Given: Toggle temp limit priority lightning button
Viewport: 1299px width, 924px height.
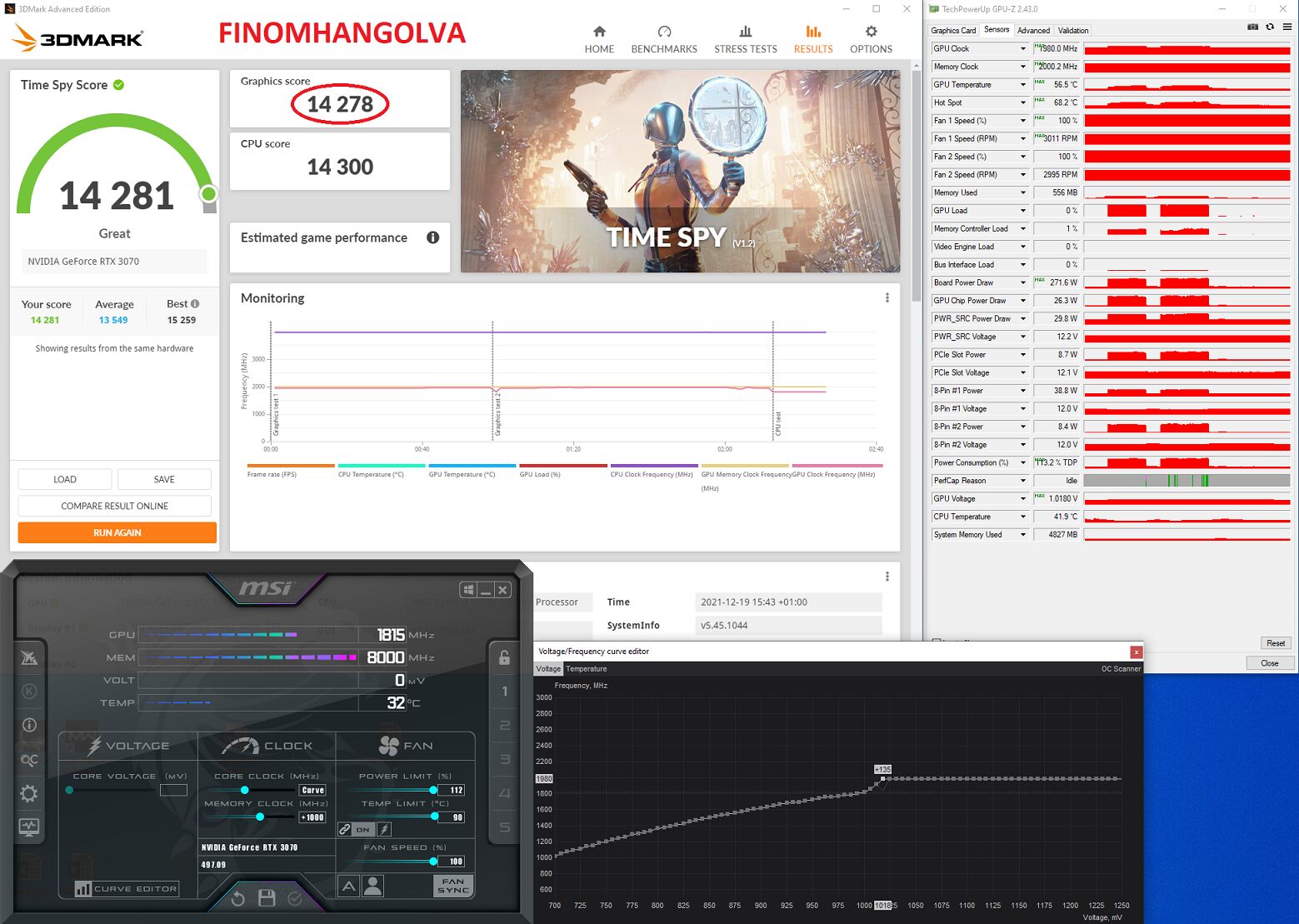Looking at the screenshot, I should 384,829.
